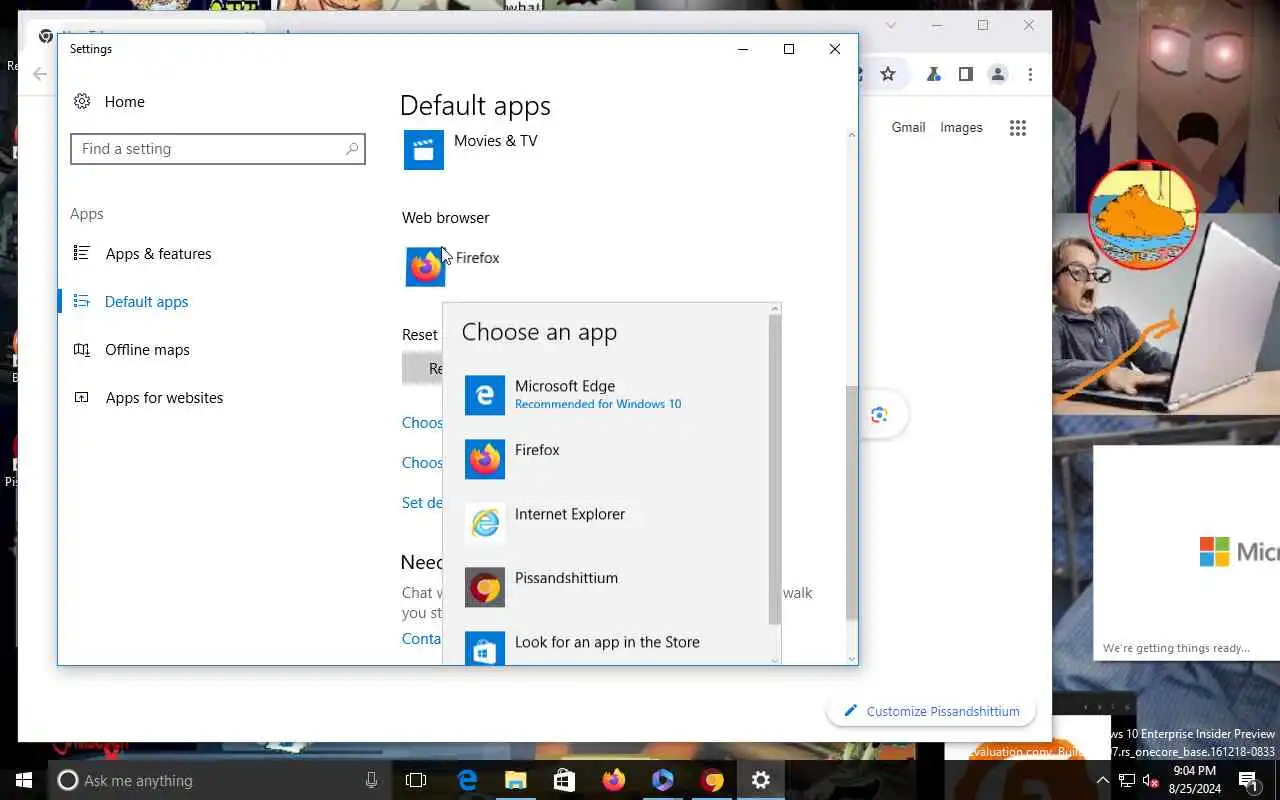Click the Movies & TV app icon
Viewport: 1280px width, 800px height.
coord(424,150)
